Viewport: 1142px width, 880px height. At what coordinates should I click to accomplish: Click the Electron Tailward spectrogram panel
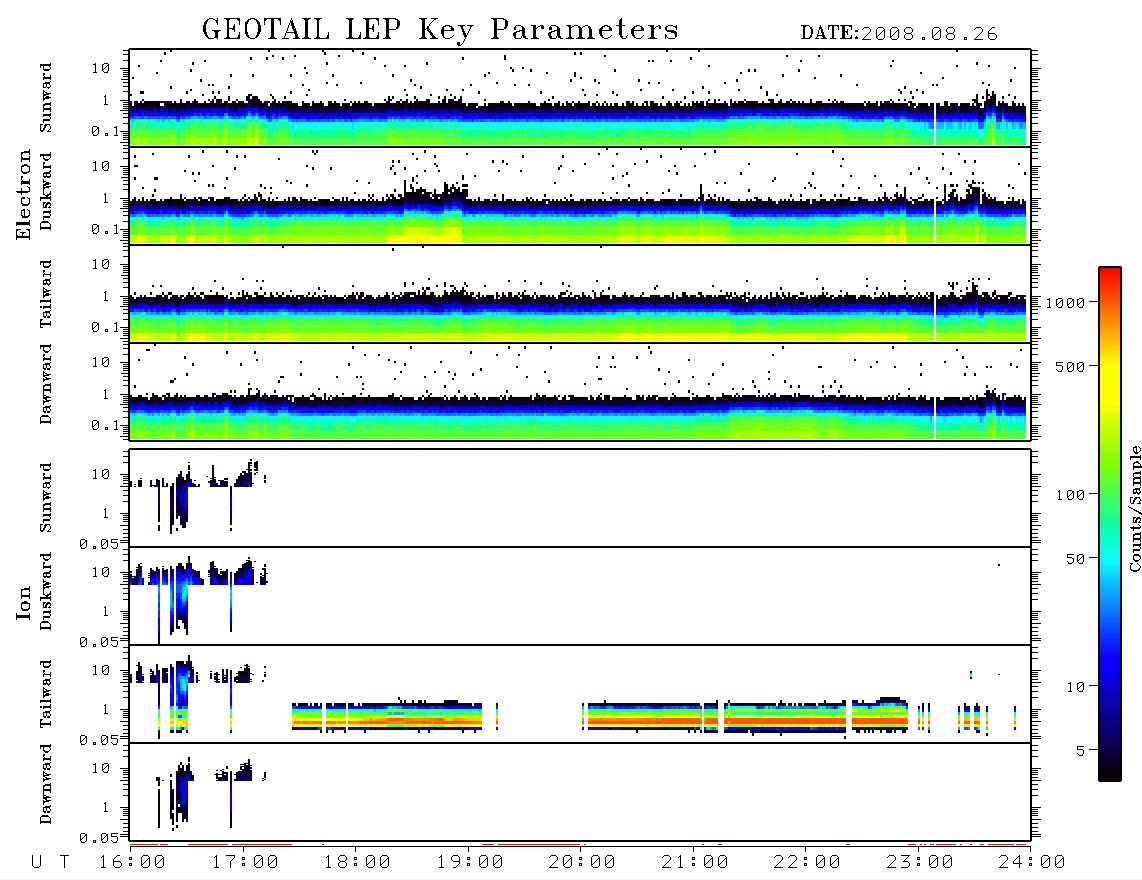coord(580,294)
